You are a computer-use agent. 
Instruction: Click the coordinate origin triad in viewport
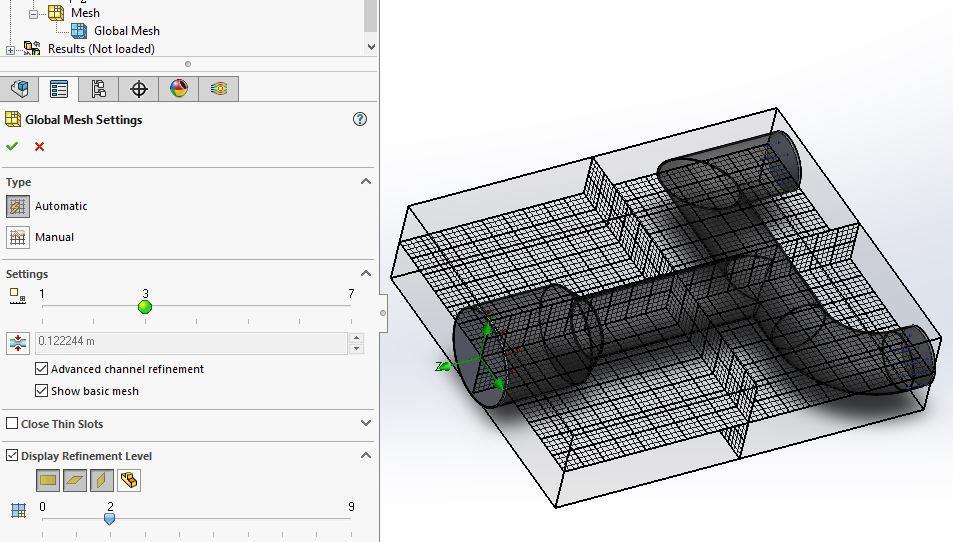[x=480, y=357]
